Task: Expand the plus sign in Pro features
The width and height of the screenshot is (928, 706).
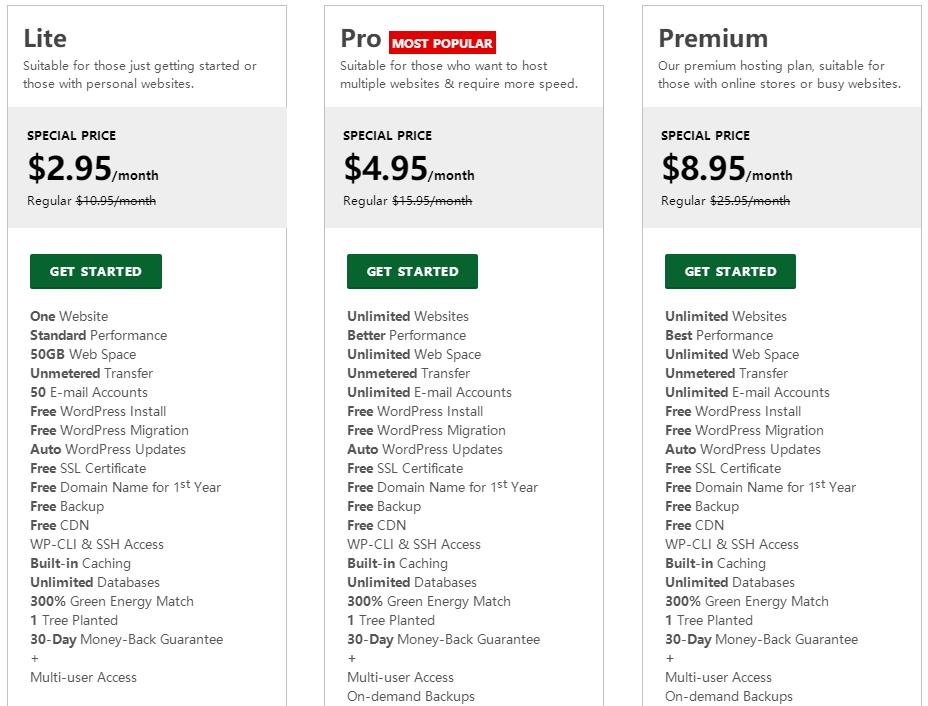Action: pyautogui.click(x=351, y=658)
